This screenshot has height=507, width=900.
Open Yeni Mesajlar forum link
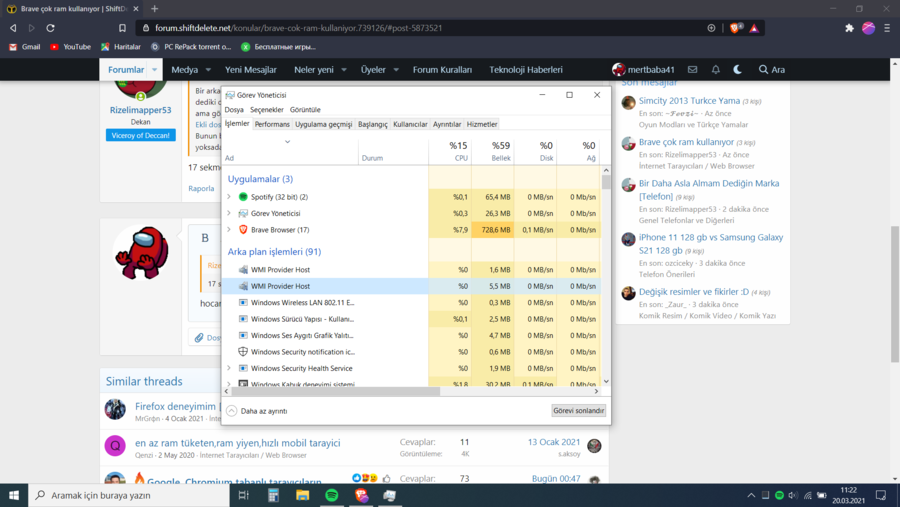251,69
